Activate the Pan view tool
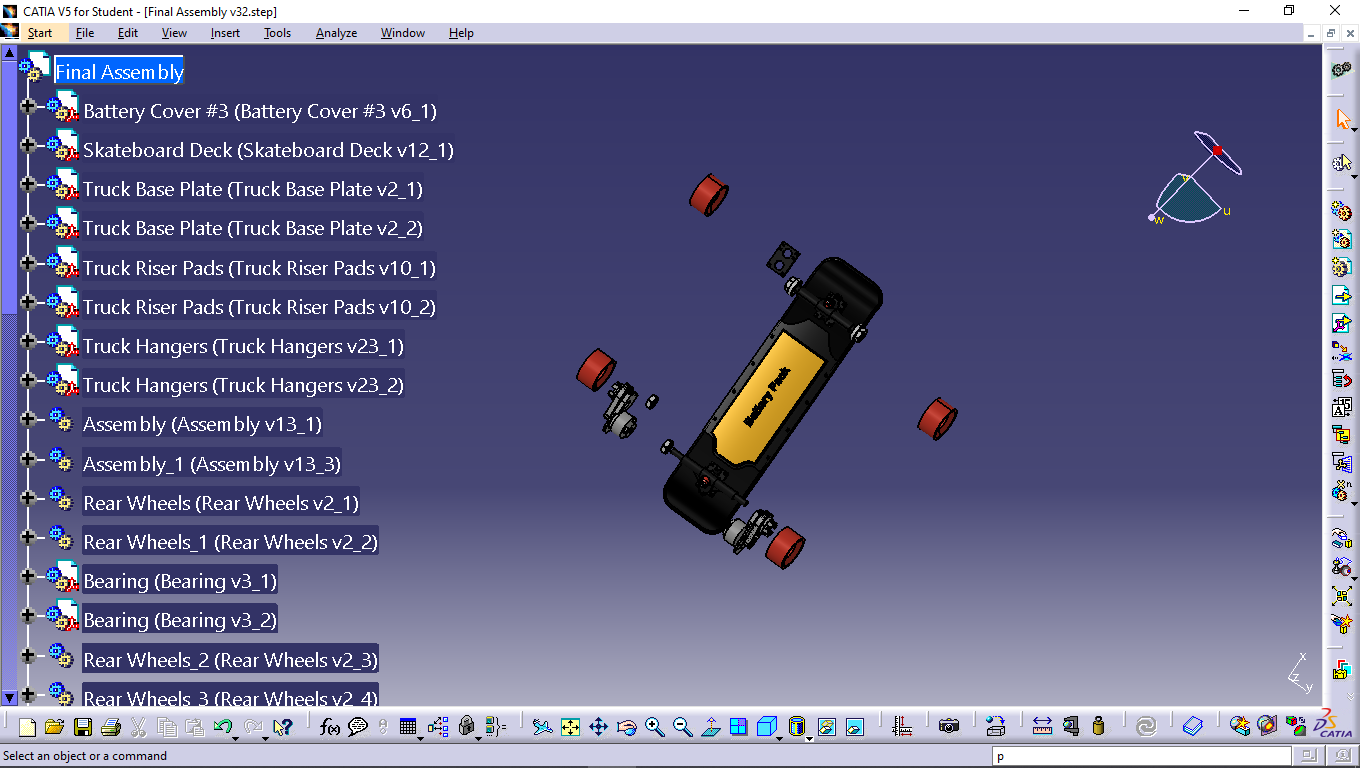This screenshot has width=1360, height=768. [598, 727]
